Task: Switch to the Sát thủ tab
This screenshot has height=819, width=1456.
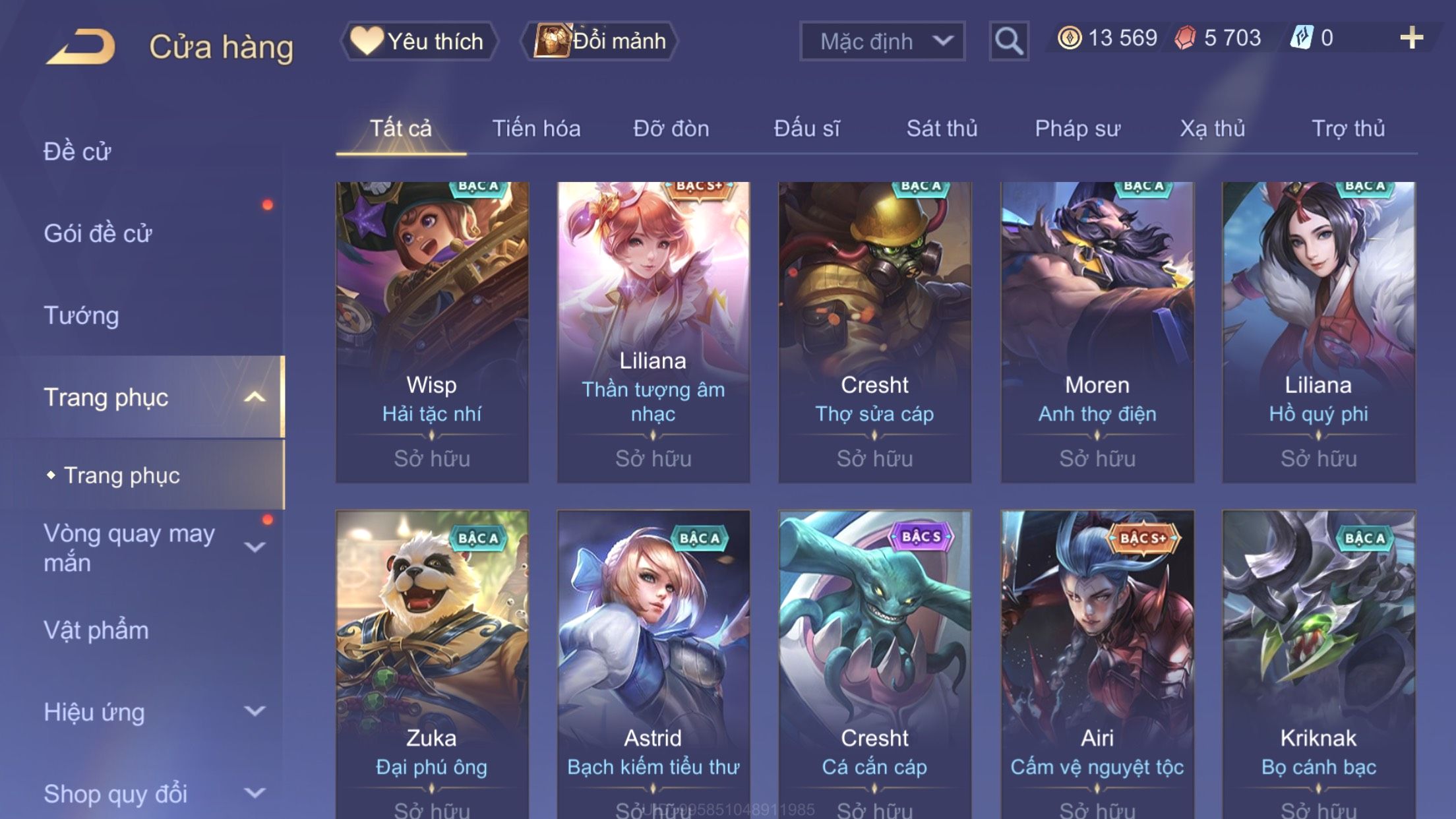Action: coord(942,129)
